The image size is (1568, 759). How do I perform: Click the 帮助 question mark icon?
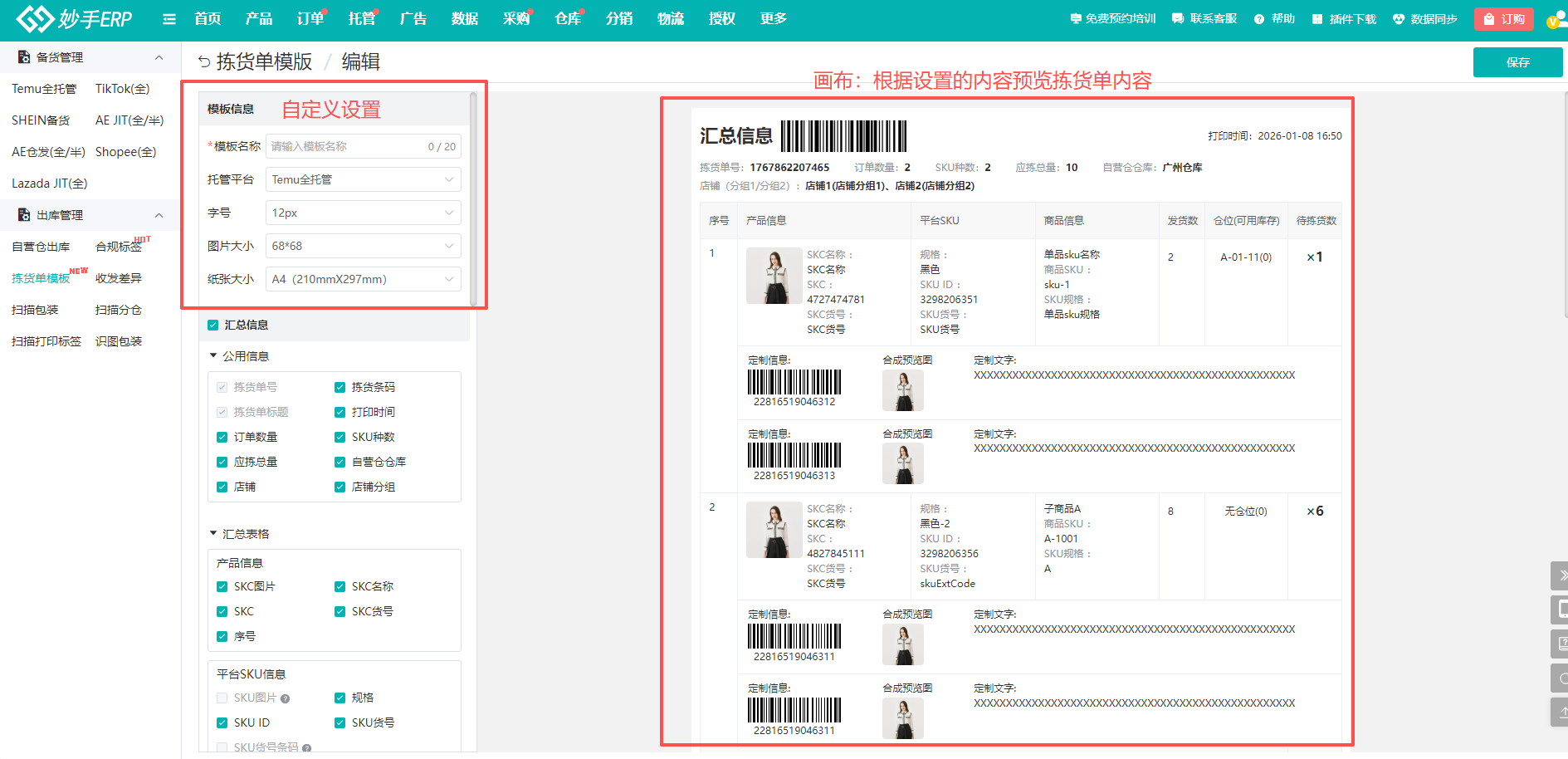click(x=1259, y=19)
